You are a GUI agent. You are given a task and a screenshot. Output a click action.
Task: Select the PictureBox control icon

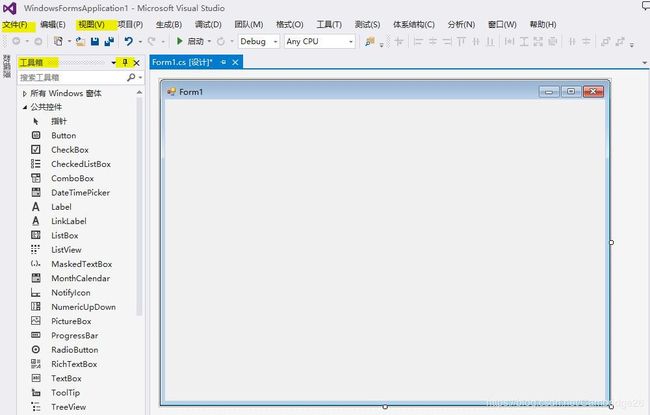36,321
